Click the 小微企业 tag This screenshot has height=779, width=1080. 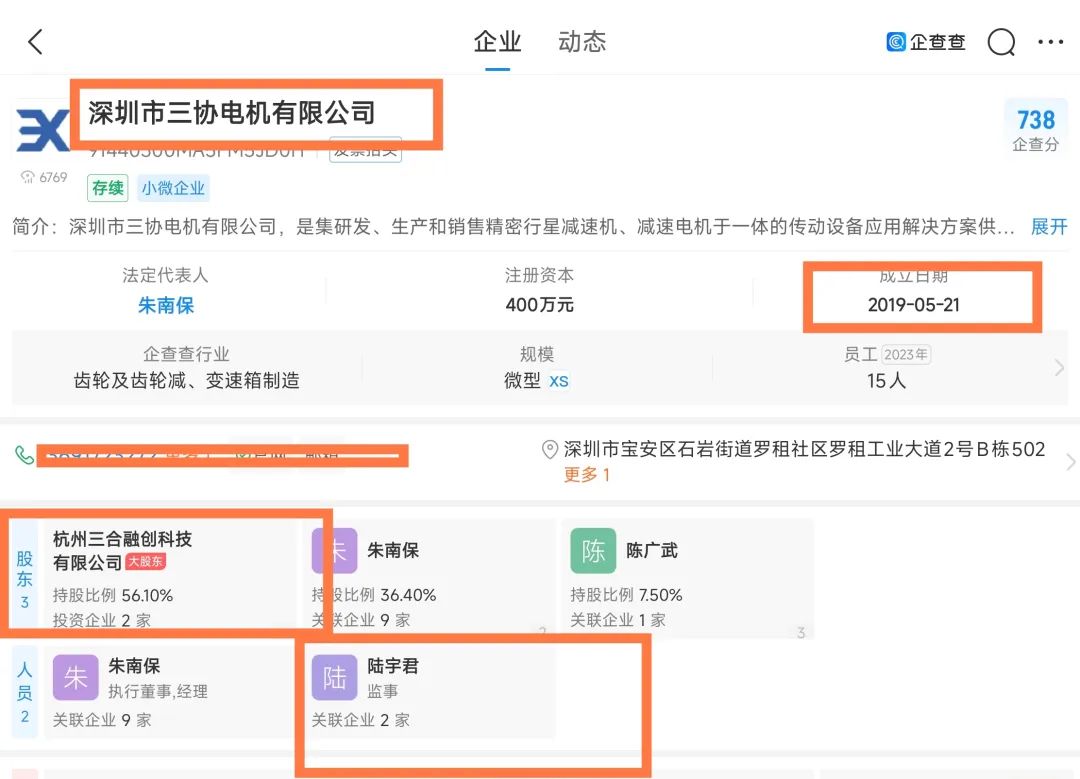click(173, 188)
